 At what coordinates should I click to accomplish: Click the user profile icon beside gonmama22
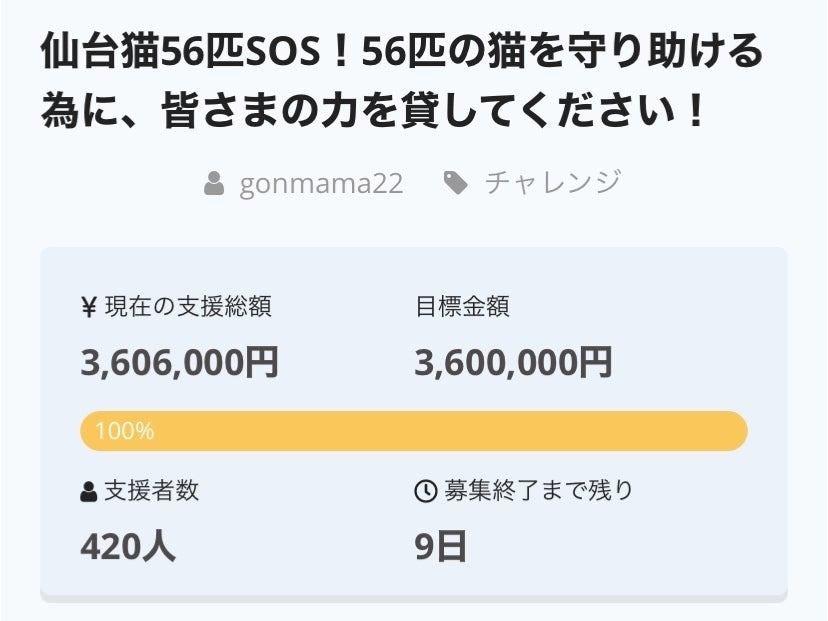[214, 184]
